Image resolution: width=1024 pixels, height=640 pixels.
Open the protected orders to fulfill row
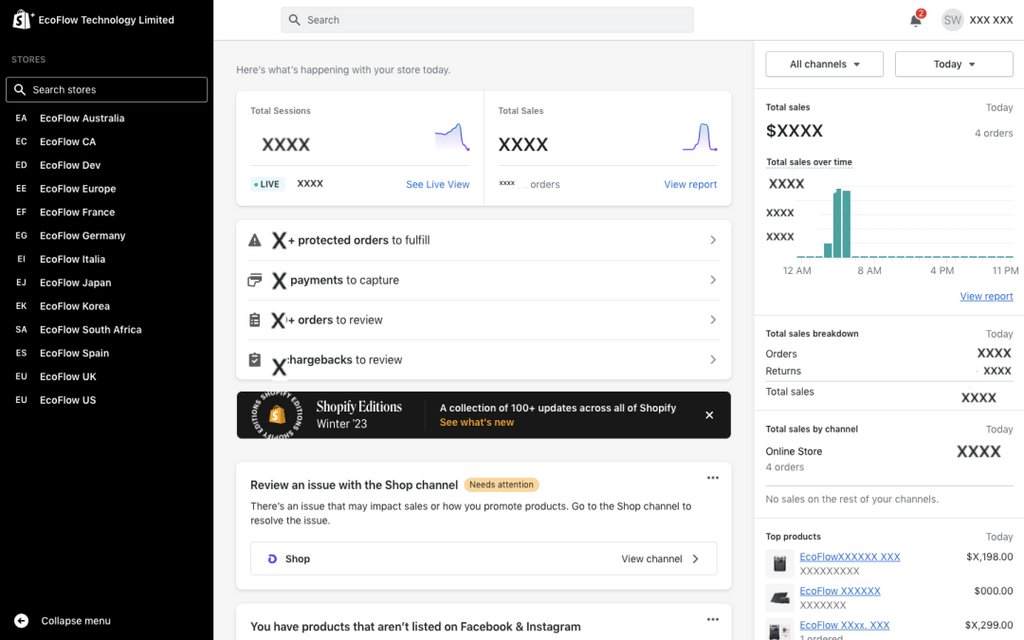tap(483, 240)
